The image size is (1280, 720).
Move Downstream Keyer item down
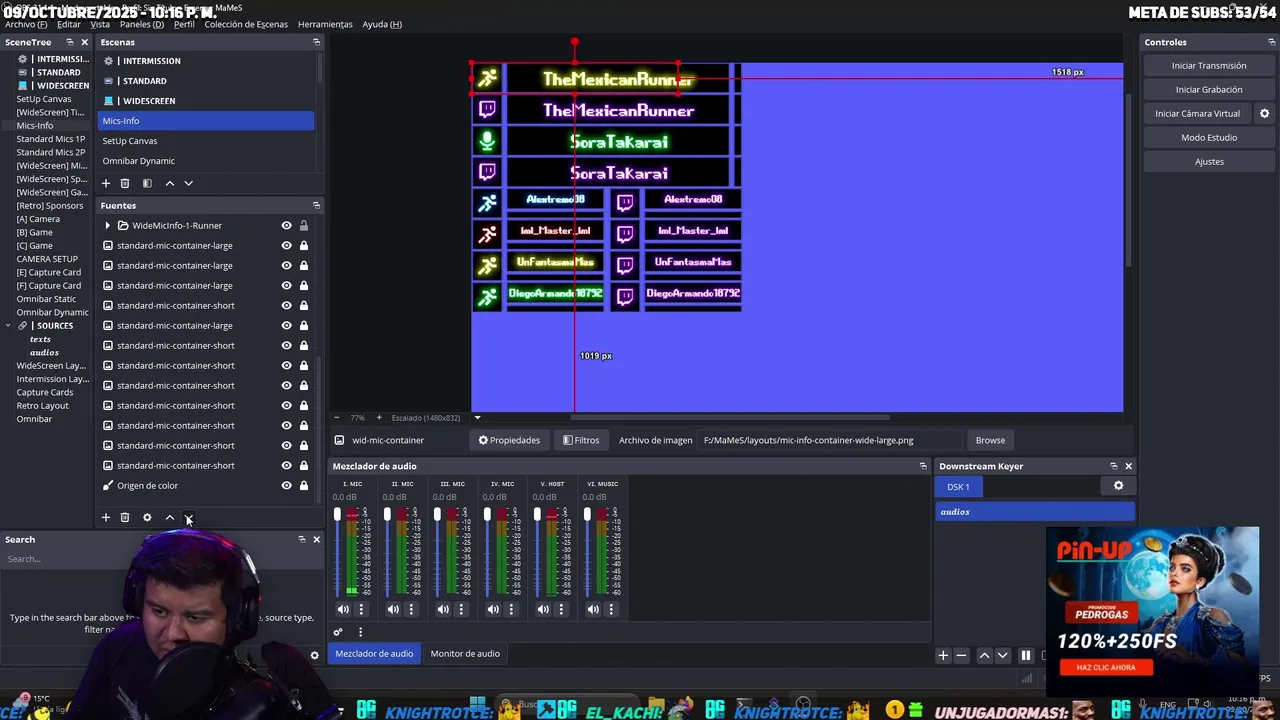pos(1002,655)
